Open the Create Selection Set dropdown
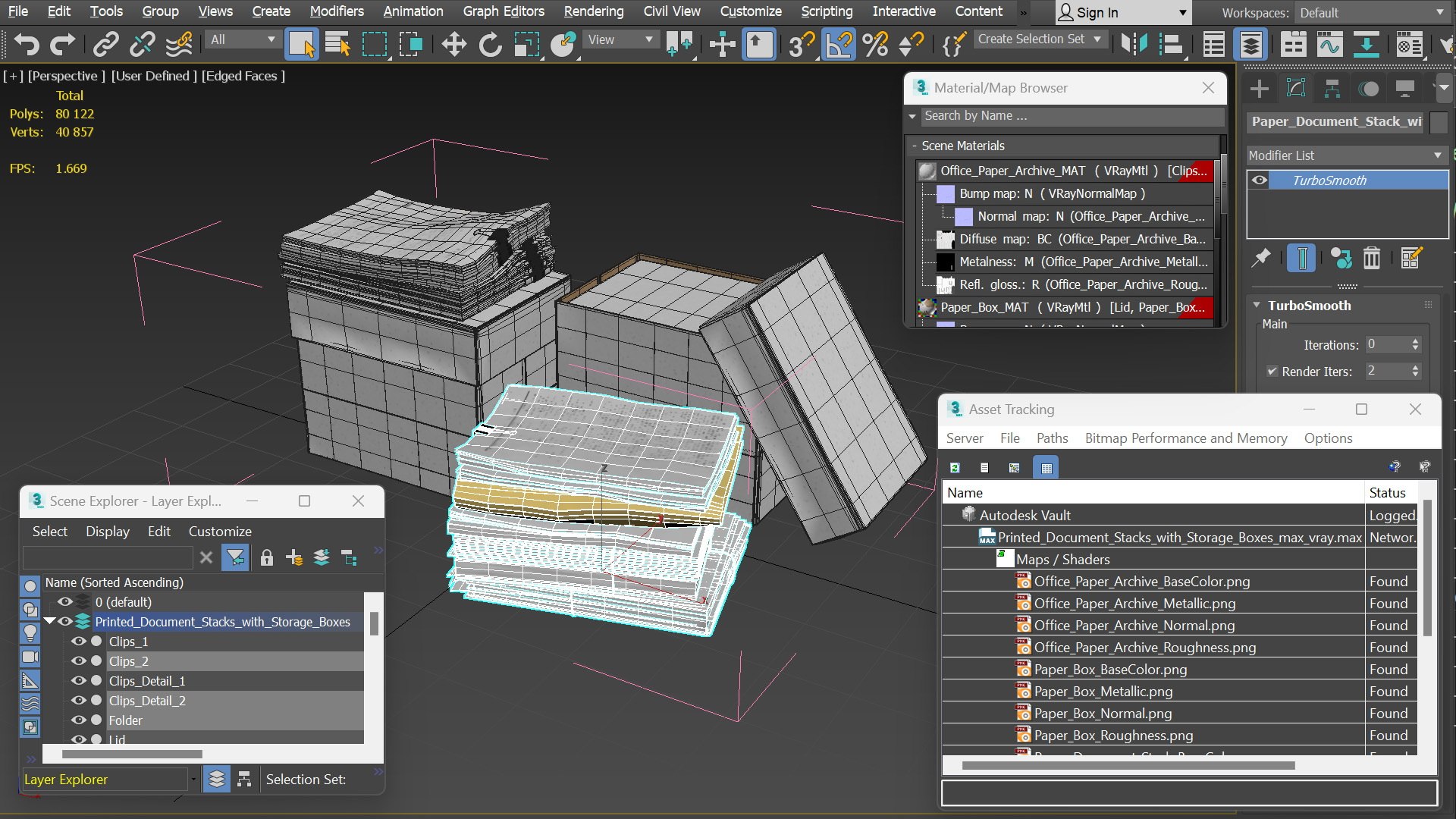1456x819 pixels. coord(1039,39)
